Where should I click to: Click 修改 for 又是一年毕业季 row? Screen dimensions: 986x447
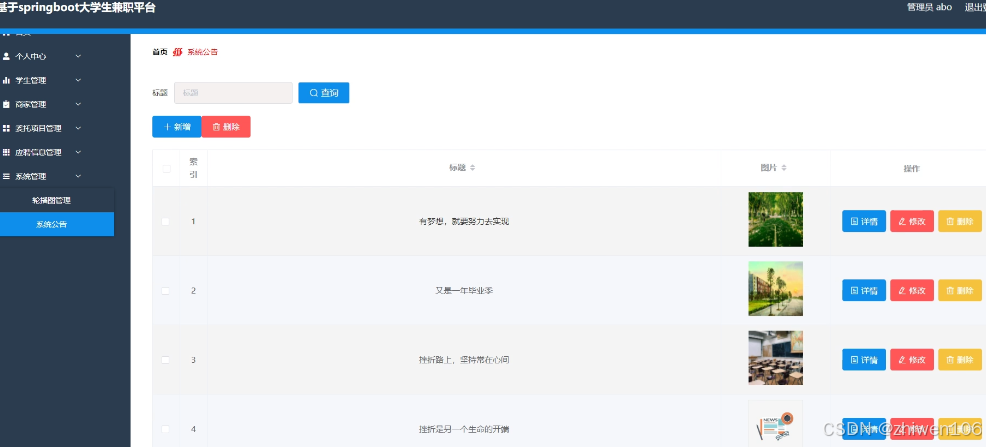(912, 290)
